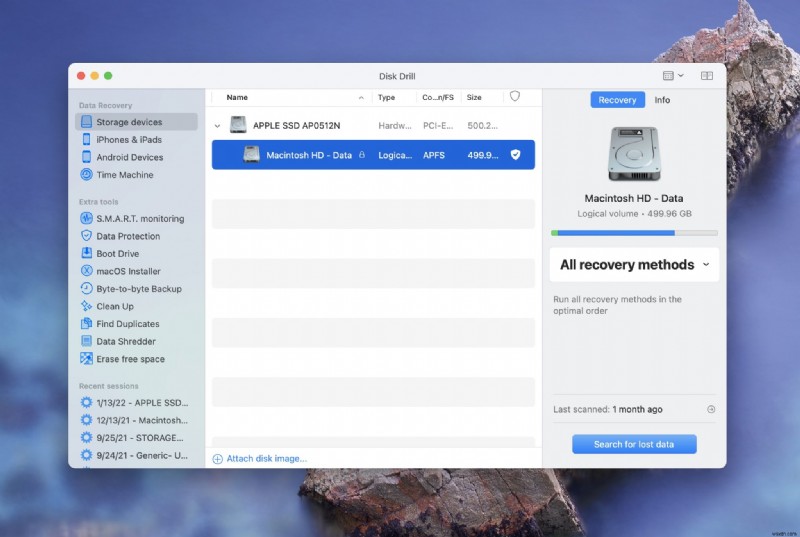Viewport: 800px width, 537px height.
Task: Launch Byte-to-byte Backup
Action: tap(138, 289)
